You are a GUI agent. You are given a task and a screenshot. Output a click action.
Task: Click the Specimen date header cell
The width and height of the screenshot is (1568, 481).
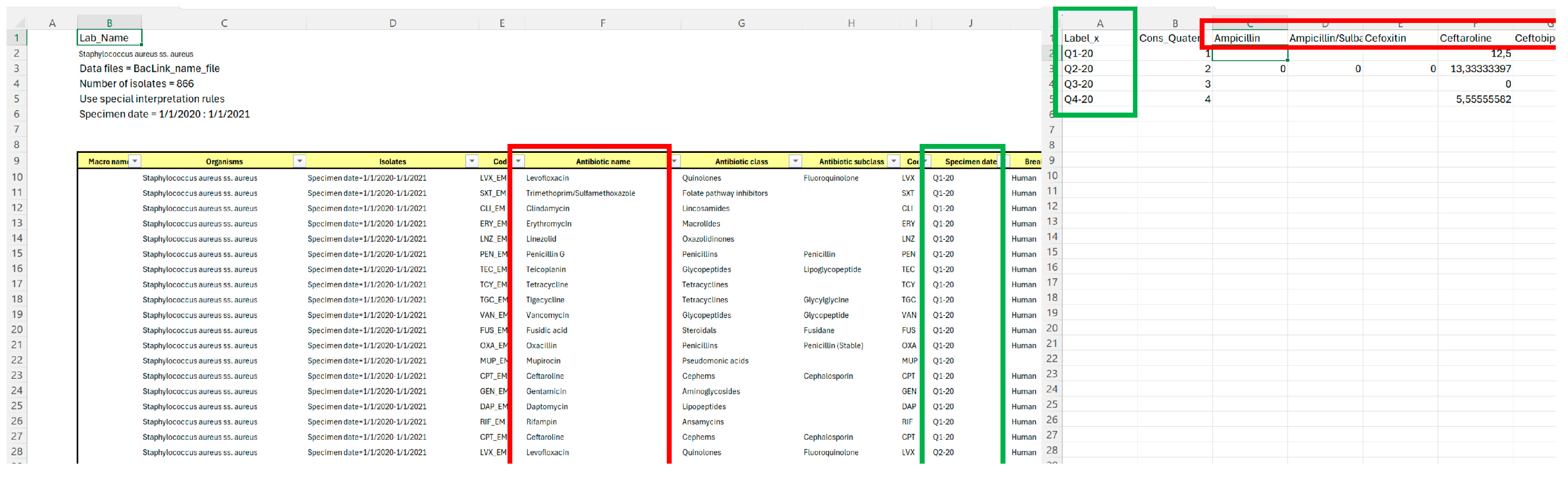click(x=970, y=161)
